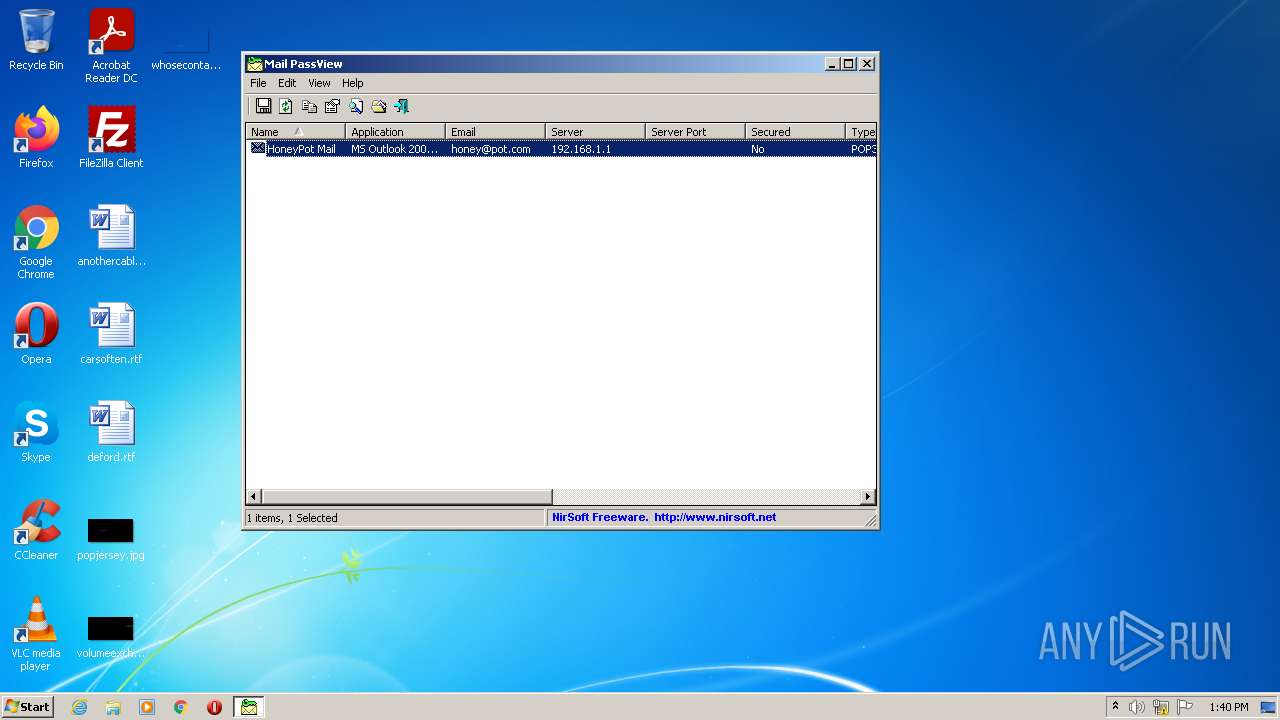Sort by the Secured column header
This screenshot has width=1280, height=720.
(796, 132)
